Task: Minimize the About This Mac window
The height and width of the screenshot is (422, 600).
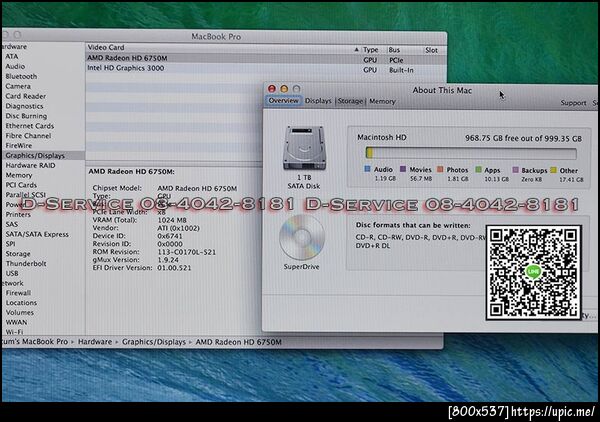Action: tap(284, 89)
